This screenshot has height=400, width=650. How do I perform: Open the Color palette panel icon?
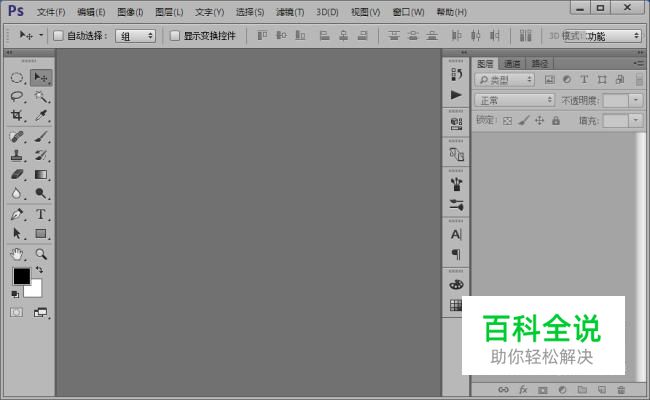(x=456, y=285)
